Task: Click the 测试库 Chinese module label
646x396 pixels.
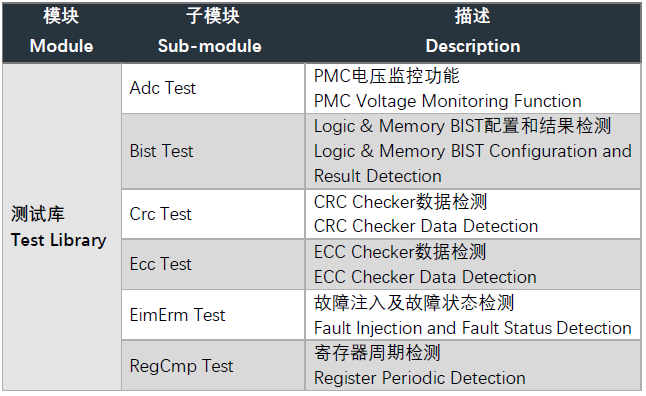Action: pos(37,214)
